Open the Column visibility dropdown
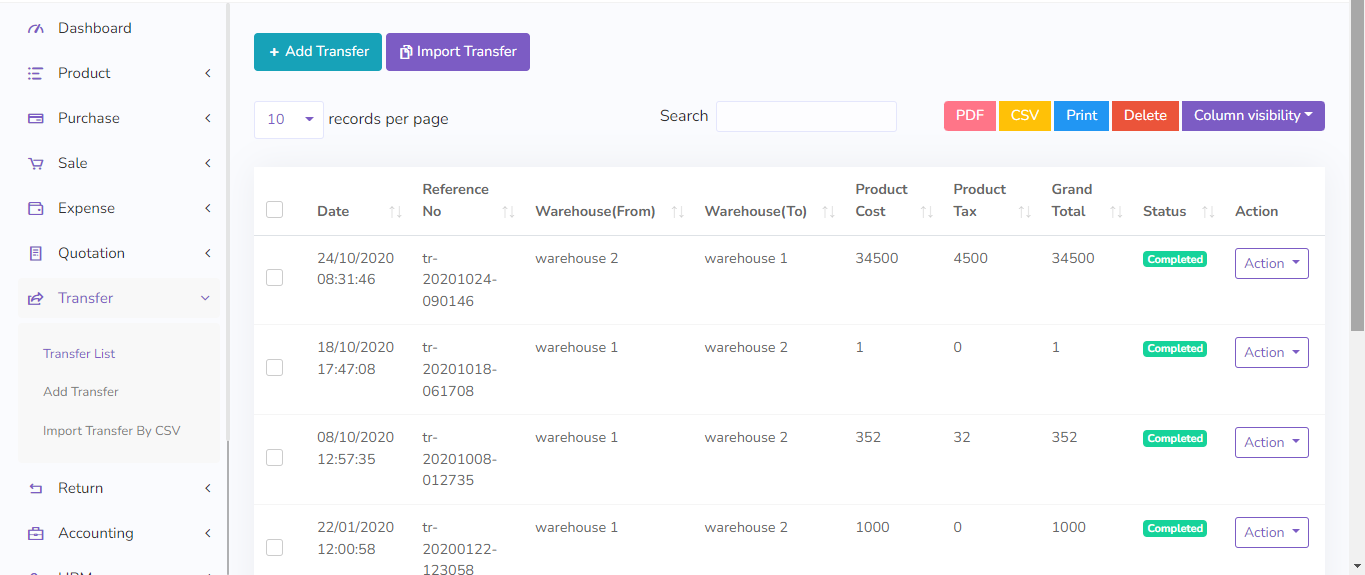The height and width of the screenshot is (575, 1365). coord(1252,116)
